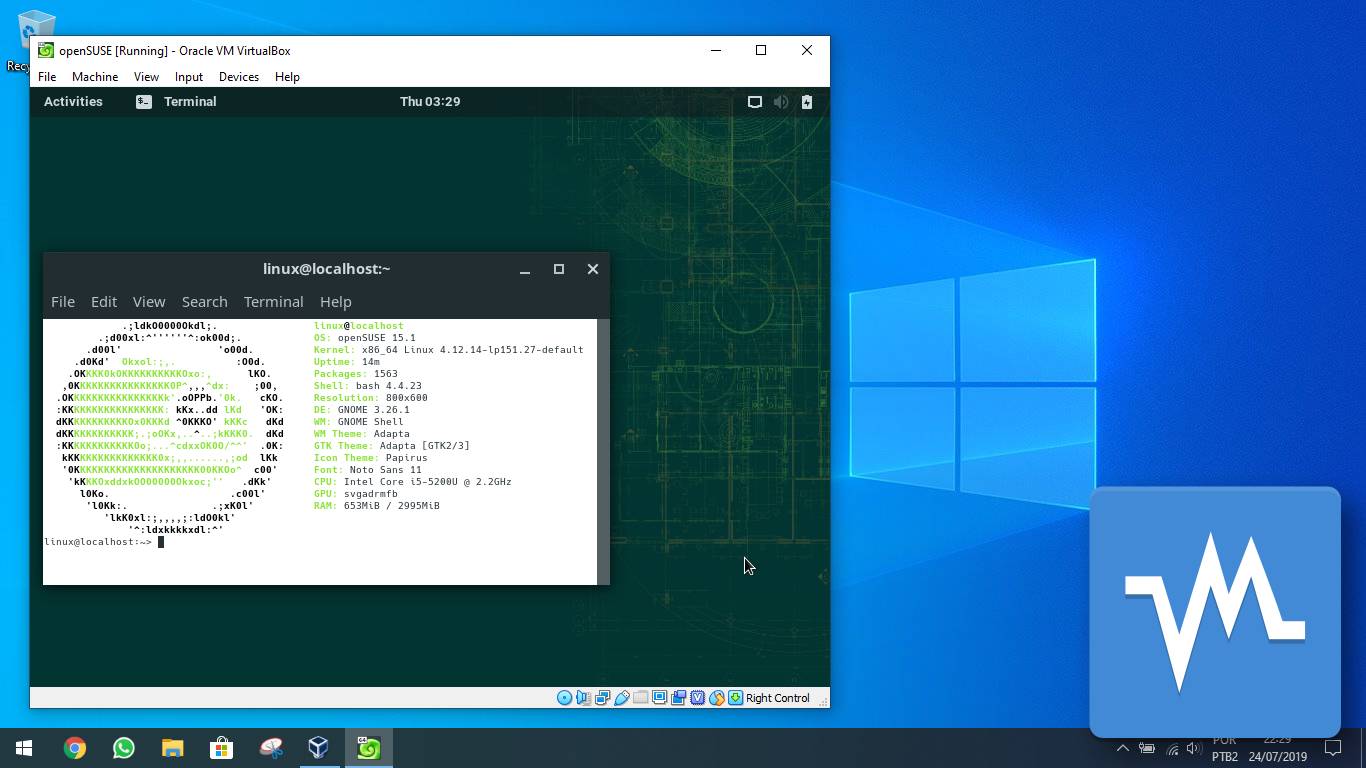Click the openSUSE icon in VirtualBox title bar
The image size is (1366, 768).
tap(46, 51)
